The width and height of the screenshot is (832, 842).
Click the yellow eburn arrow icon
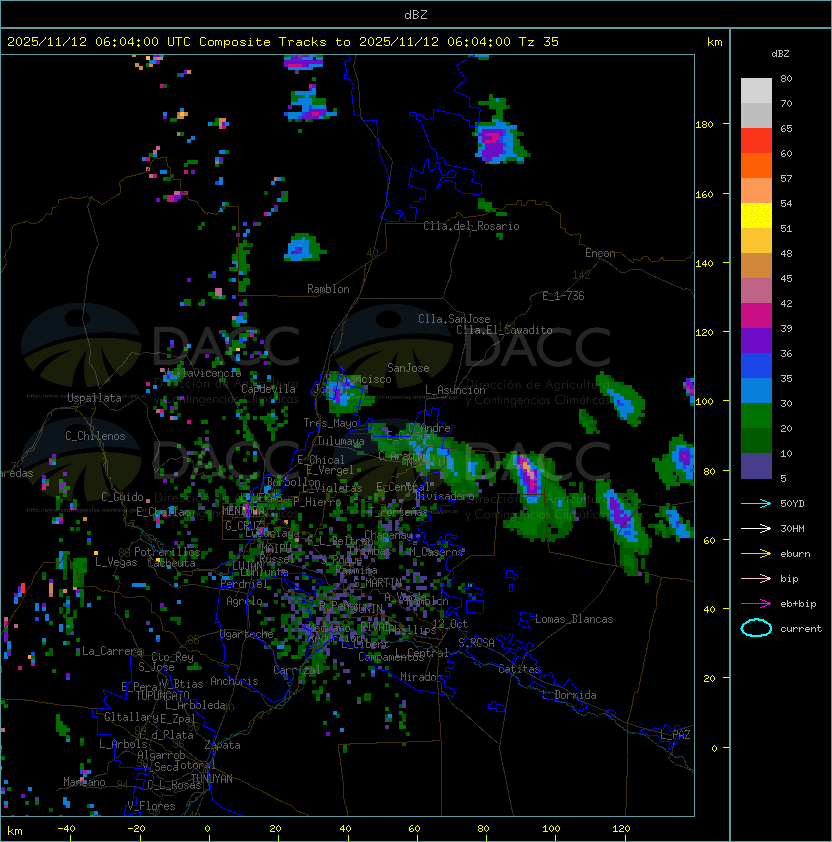(x=756, y=554)
